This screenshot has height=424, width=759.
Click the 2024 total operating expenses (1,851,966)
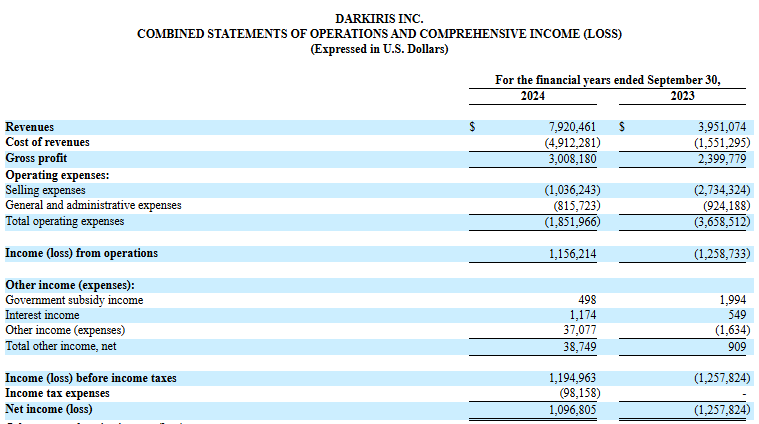point(571,221)
